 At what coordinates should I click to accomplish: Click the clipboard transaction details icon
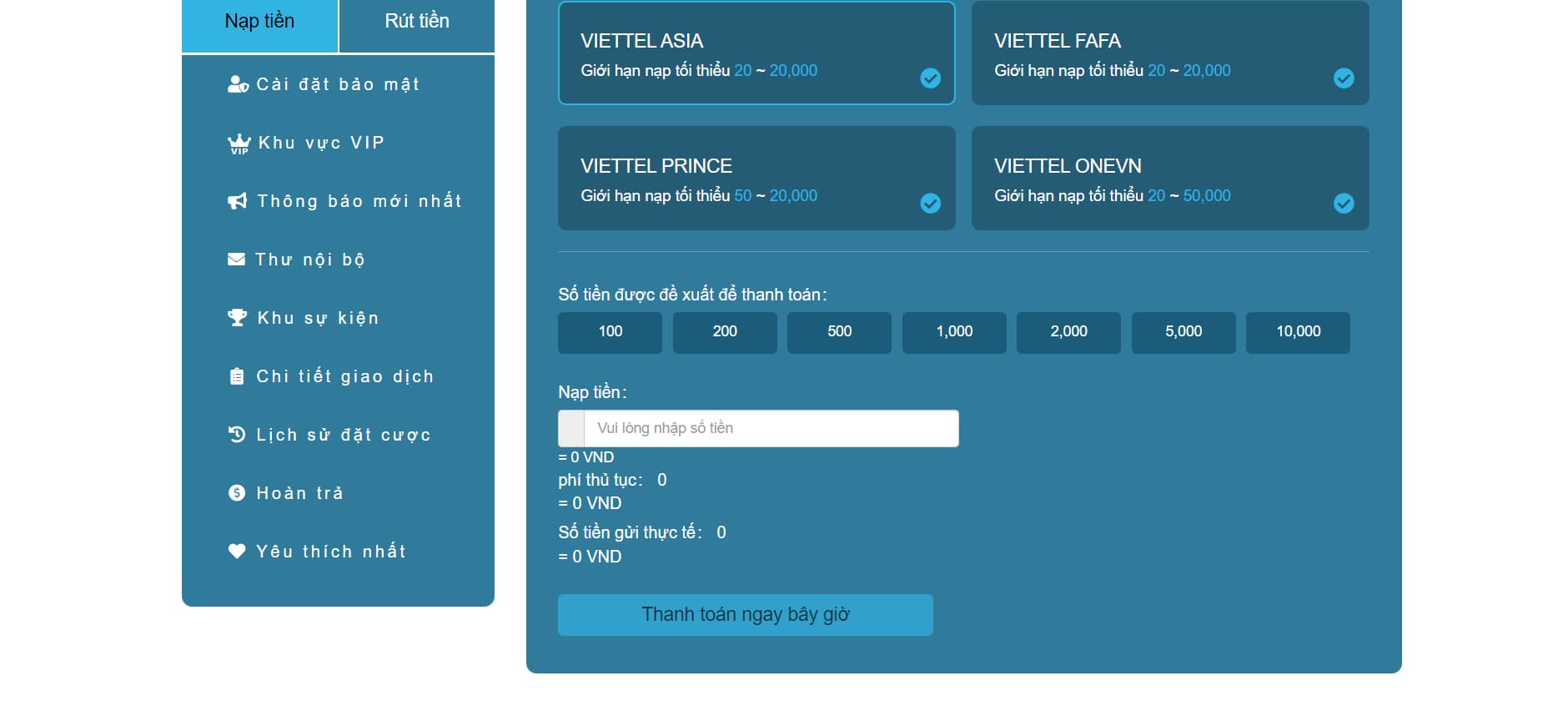pos(237,376)
